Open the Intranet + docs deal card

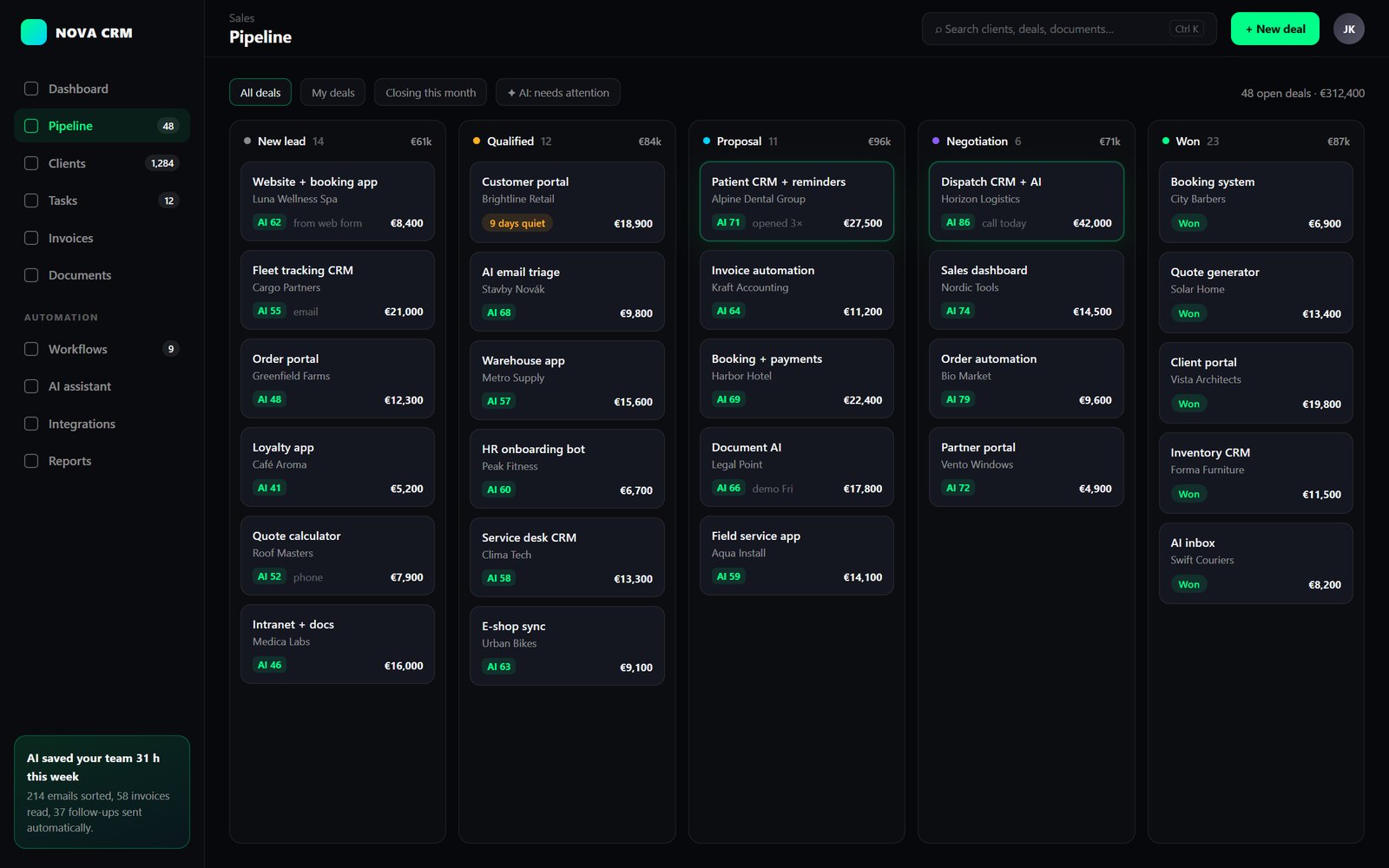point(338,644)
